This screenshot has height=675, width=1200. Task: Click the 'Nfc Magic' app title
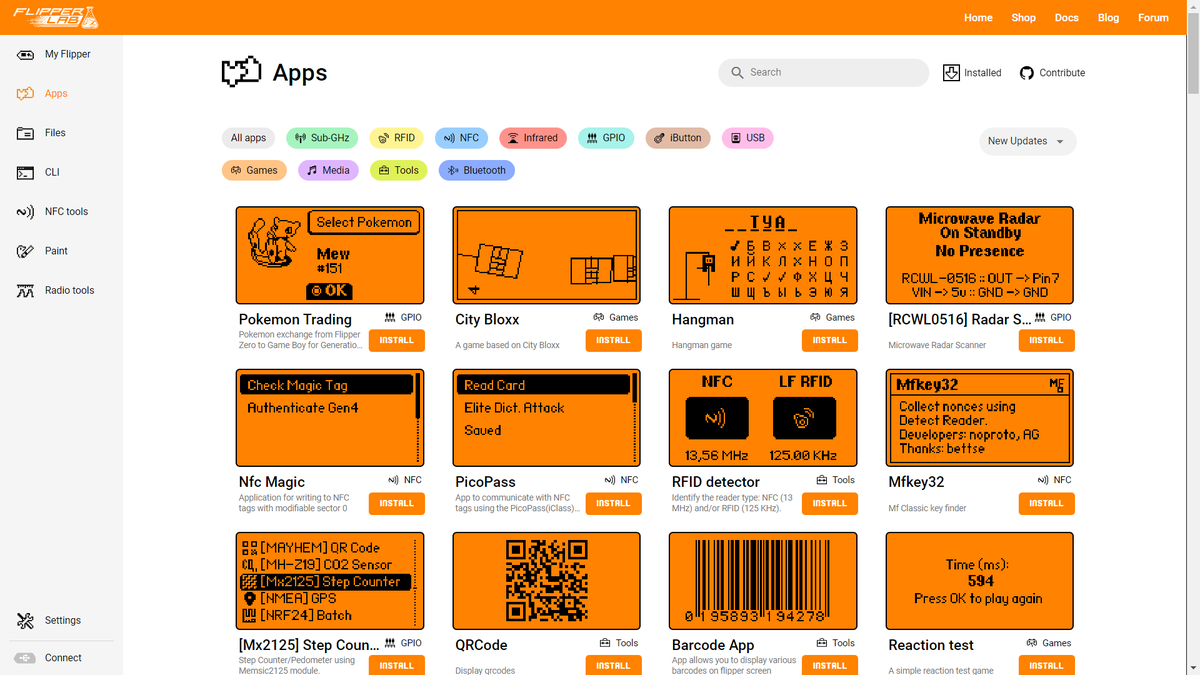point(272,482)
